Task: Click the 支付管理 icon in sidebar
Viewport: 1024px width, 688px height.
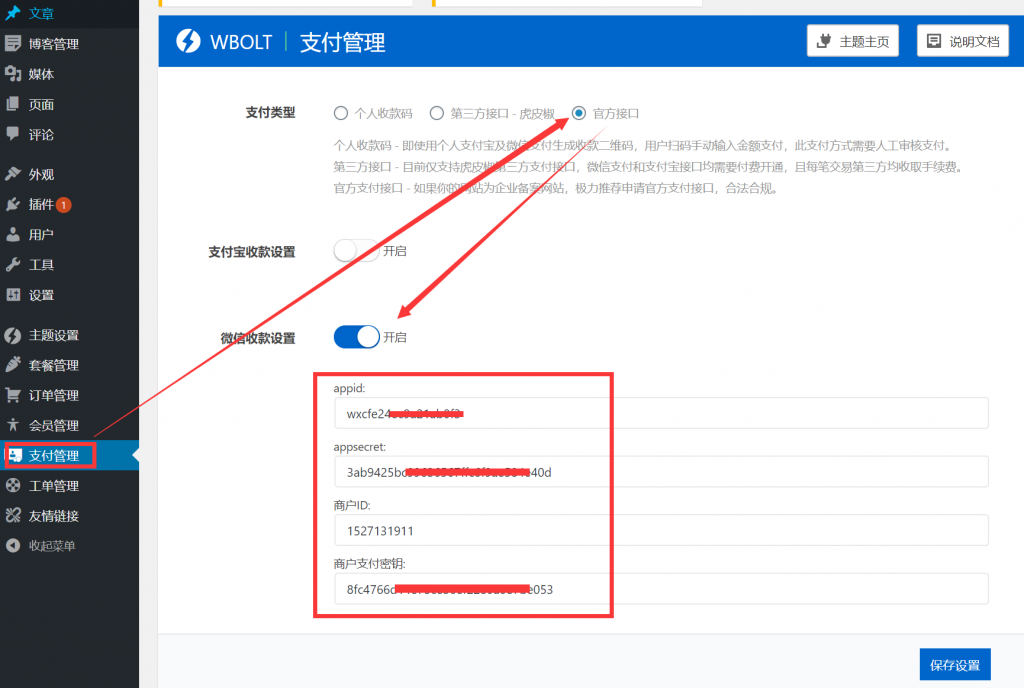Action: pos(15,455)
